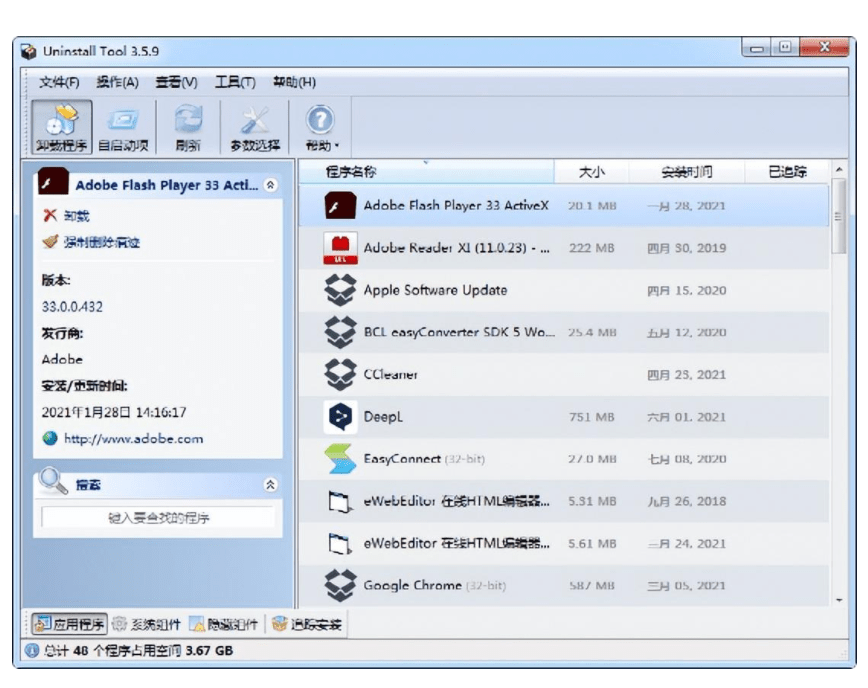The width and height of the screenshot is (868, 688).
Task: Select the Google Chrome (32-bit) row
Action: pos(564,586)
